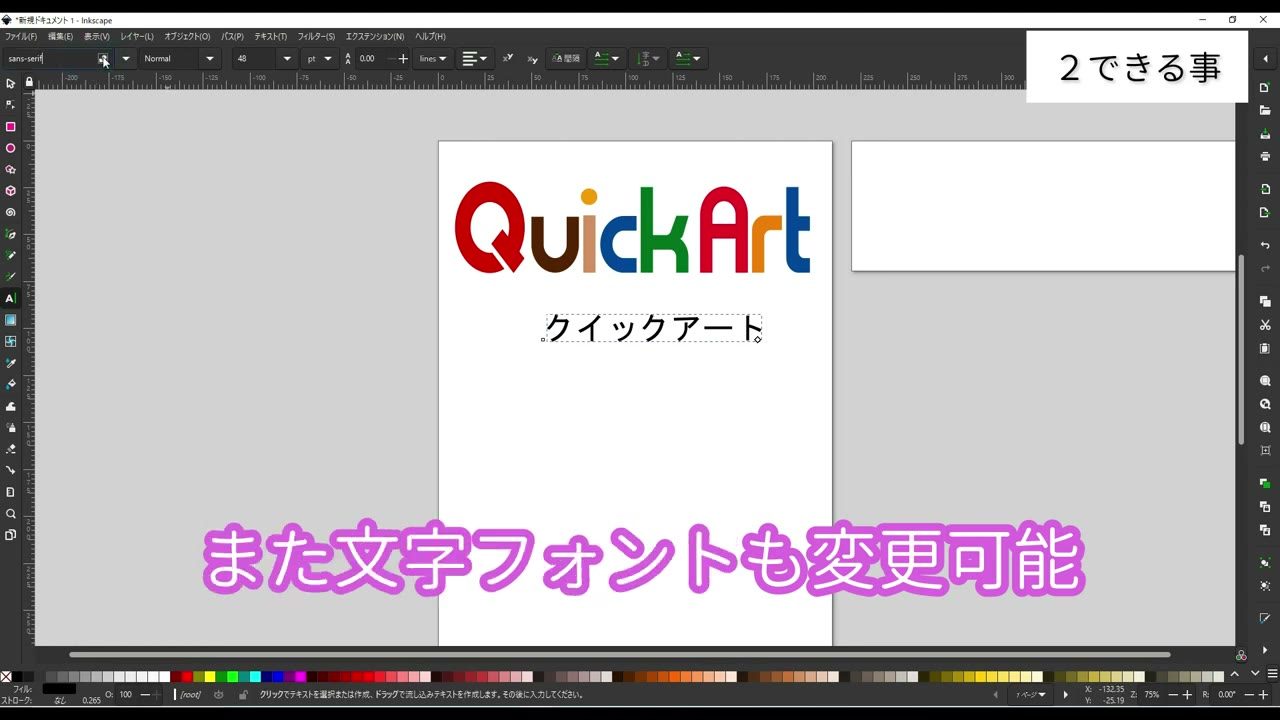Pick the 3D Box tool
Viewport: 1280px width, 720px height.
point(10,191)
